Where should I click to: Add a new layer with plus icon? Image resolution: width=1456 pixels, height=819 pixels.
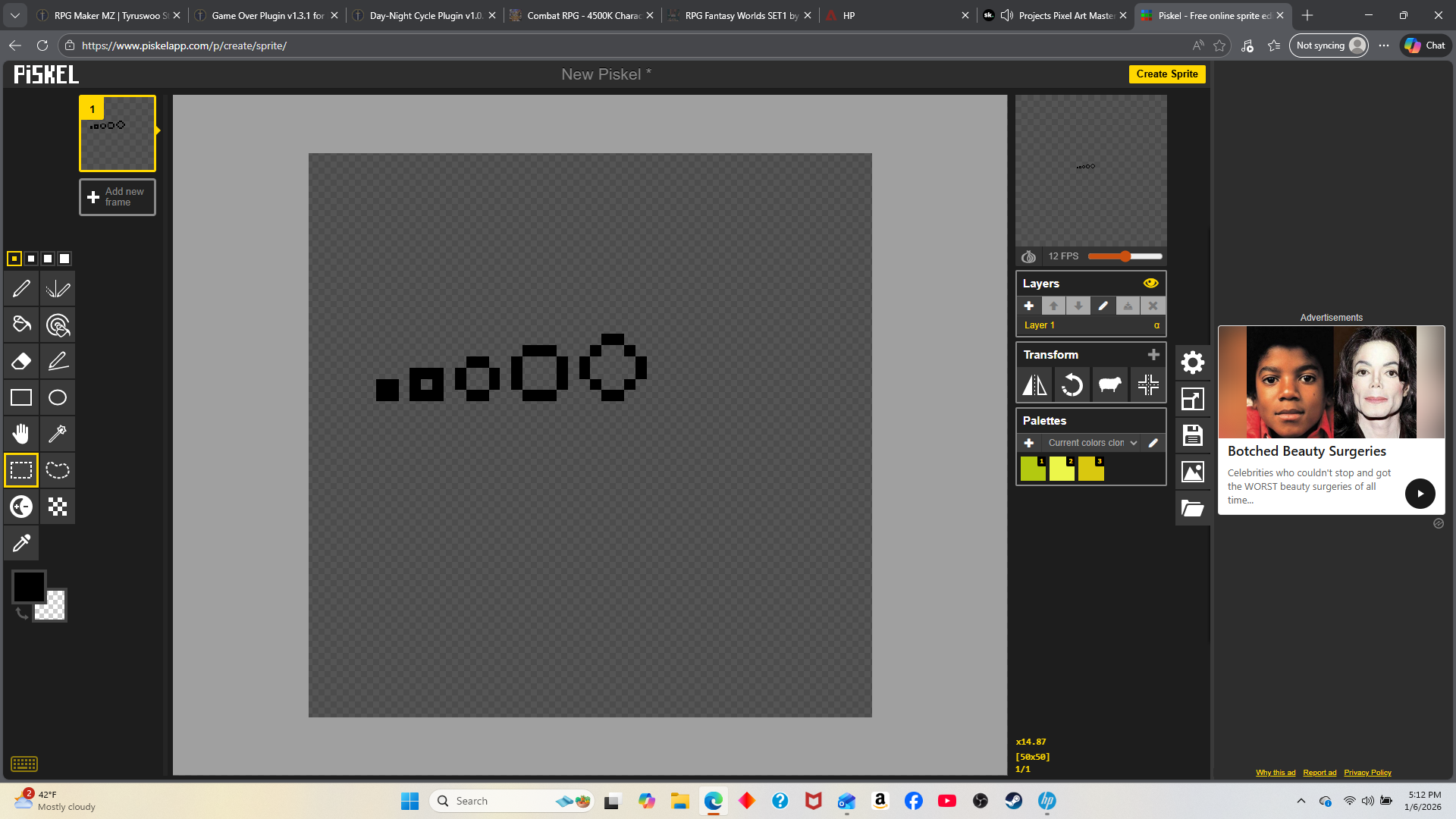click(x=1029, y=306)
